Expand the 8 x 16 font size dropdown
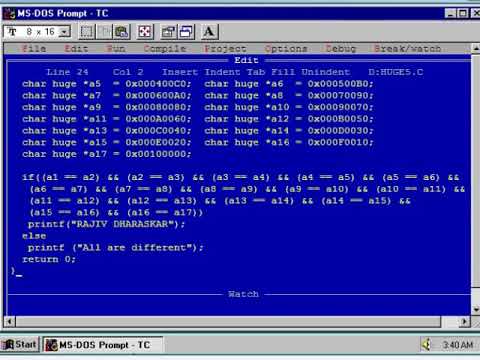The height and width of the screenshot is (360, 480). [65, 32]
